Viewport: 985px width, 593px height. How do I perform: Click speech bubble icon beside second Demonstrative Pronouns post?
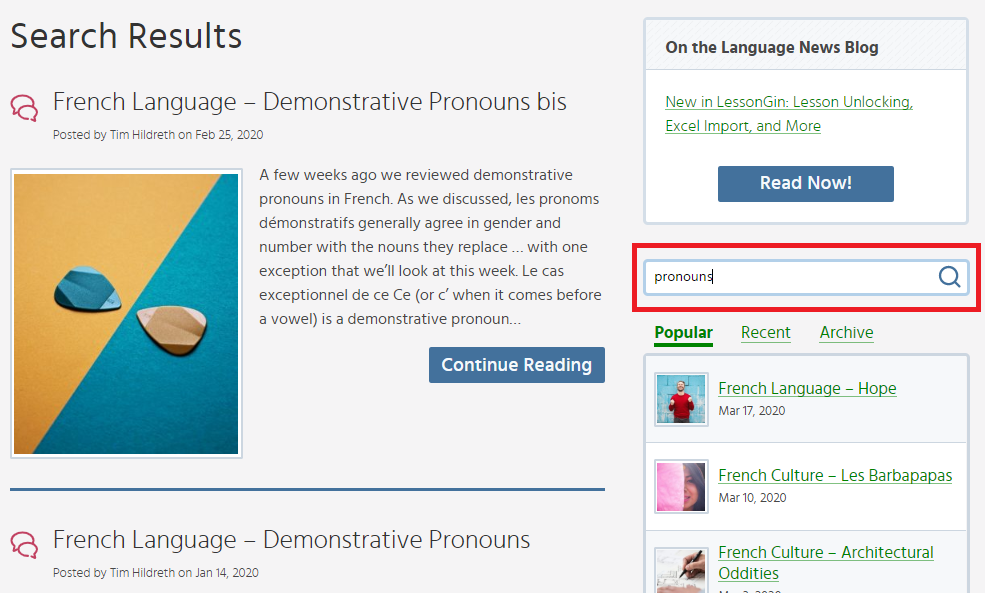[24, 544]
